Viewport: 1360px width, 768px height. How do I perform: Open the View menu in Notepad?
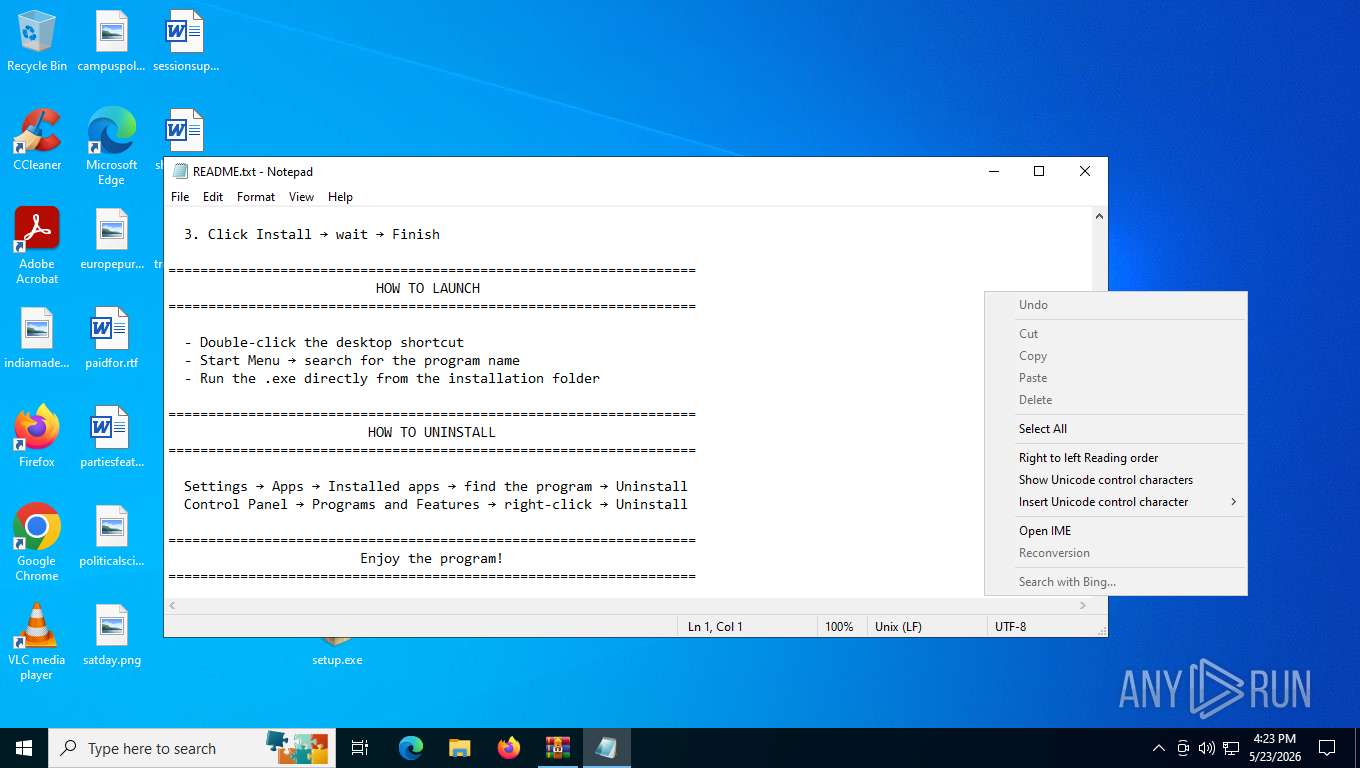pos(301,197)
